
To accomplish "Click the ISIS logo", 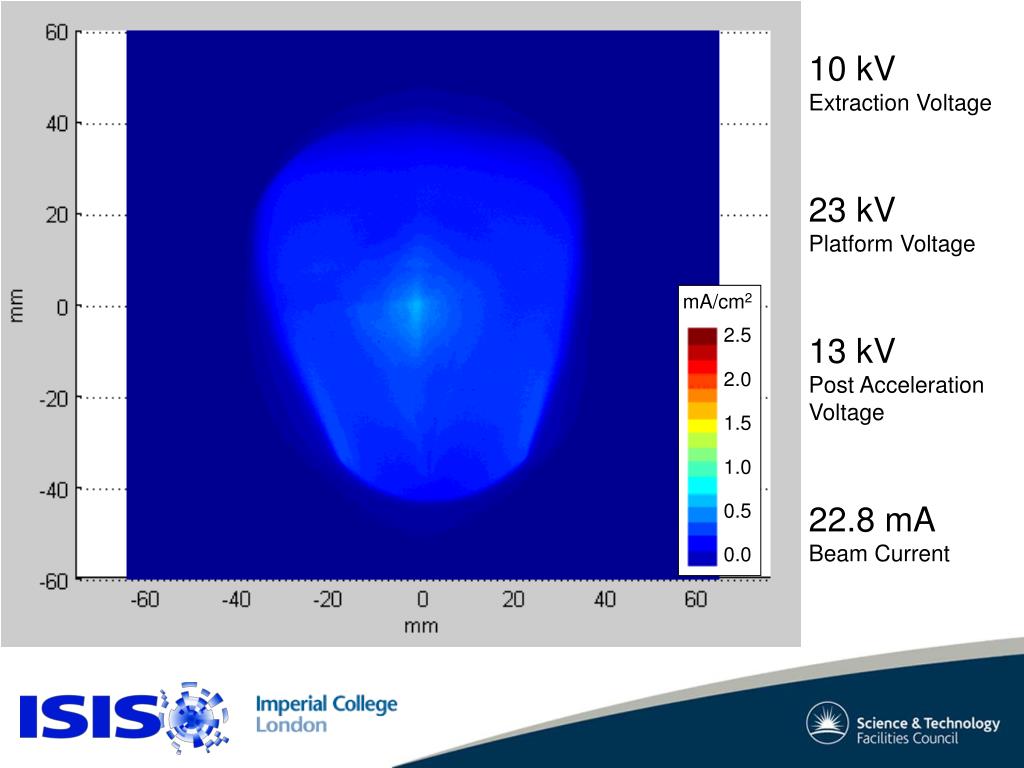I will click(x=125, y=717).
